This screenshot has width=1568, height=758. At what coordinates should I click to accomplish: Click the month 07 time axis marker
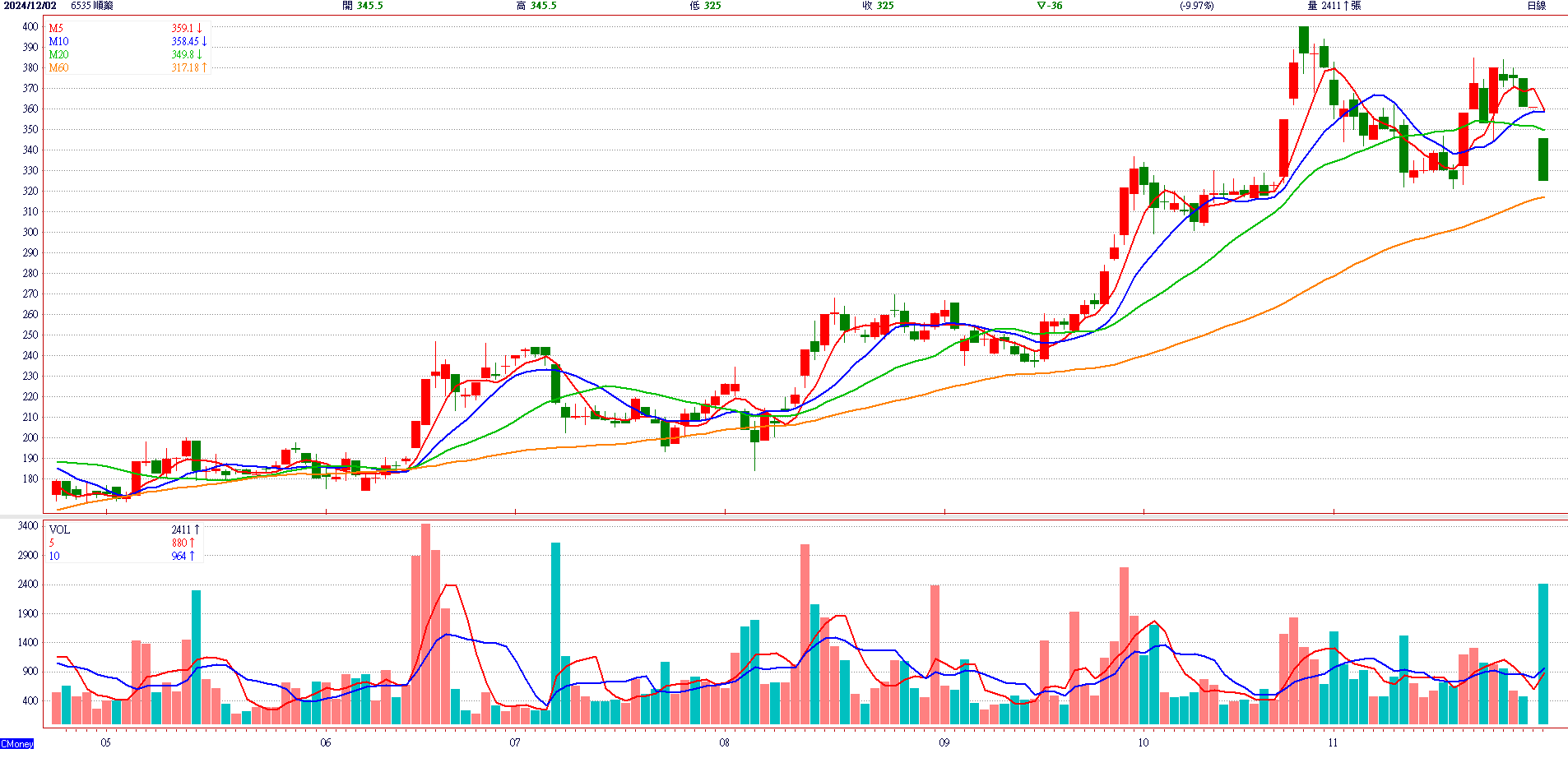point(515,742)
